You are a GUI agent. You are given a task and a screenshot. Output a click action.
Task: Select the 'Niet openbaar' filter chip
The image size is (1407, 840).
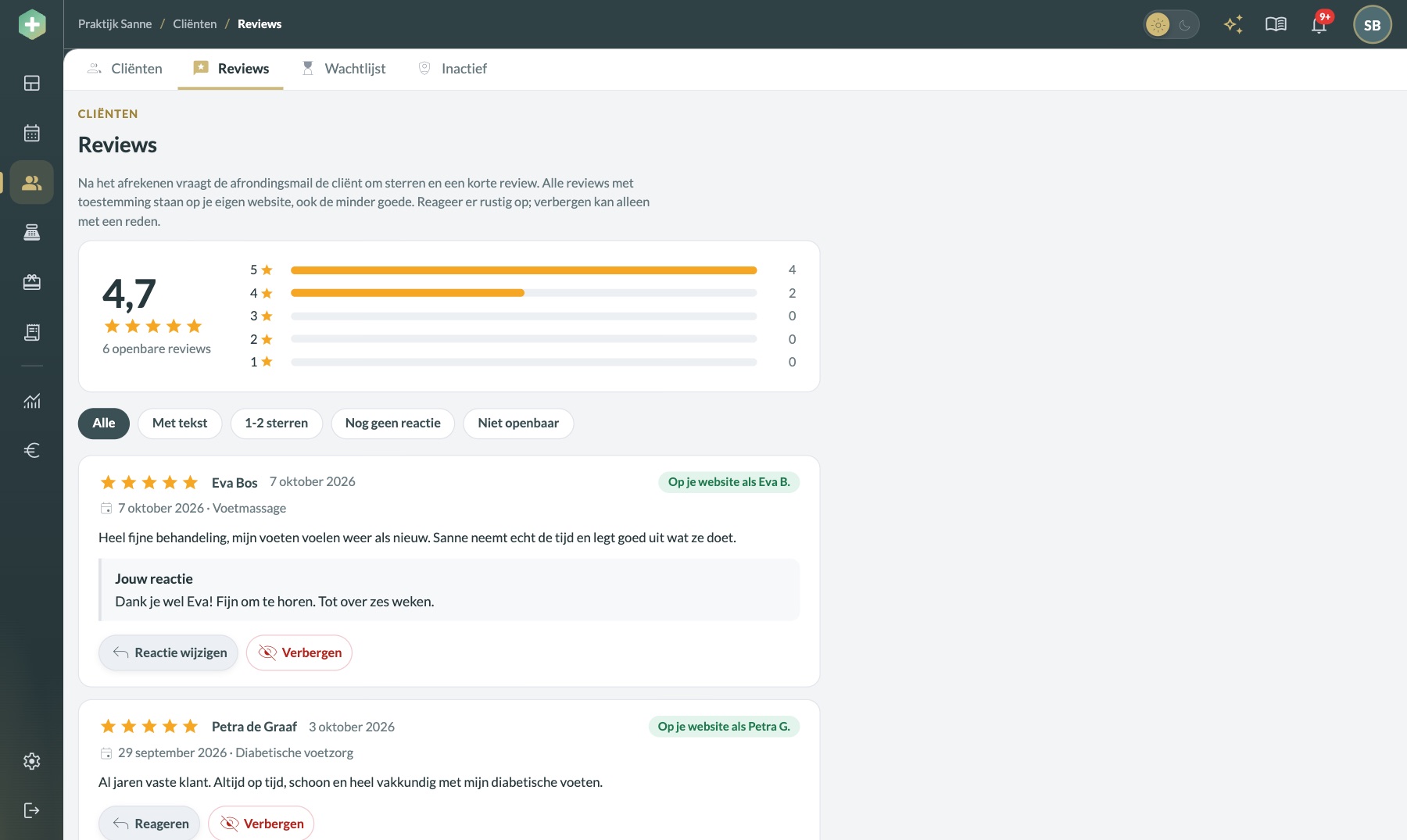point(518,424)
